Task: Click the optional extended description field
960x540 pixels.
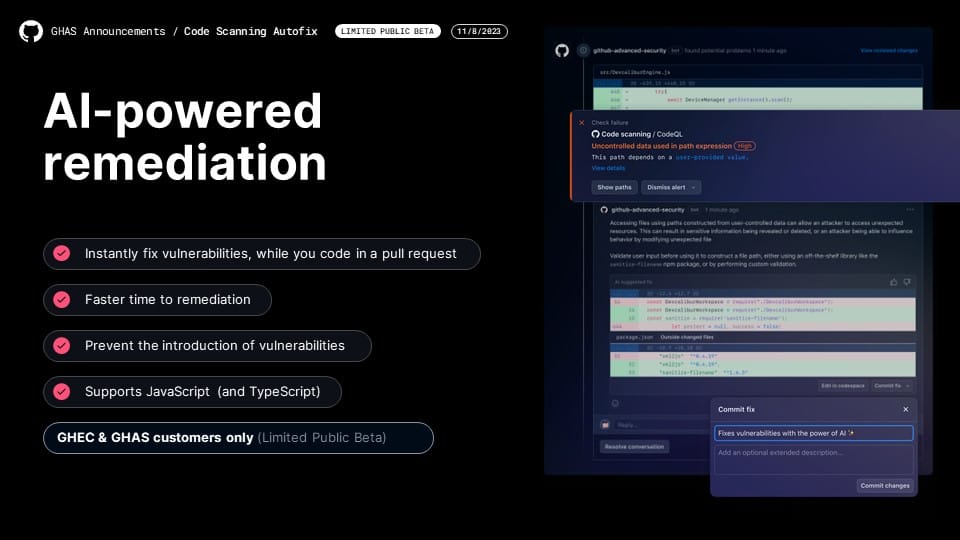Action: coord(813,459)
